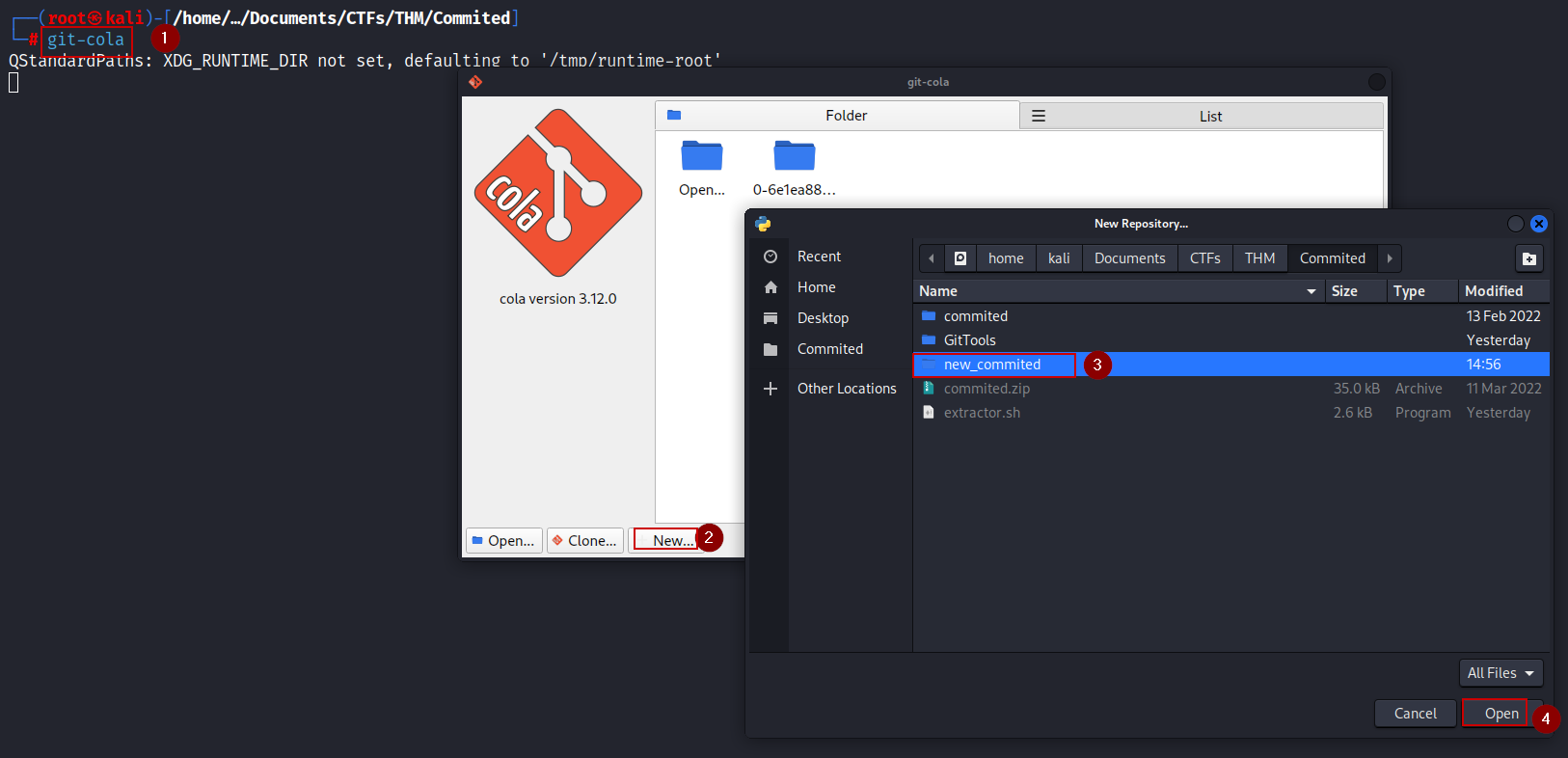This screenshot has height=758, width=1568.
Task: Click the Open button in file dialog
Action: click(1501, 714)
